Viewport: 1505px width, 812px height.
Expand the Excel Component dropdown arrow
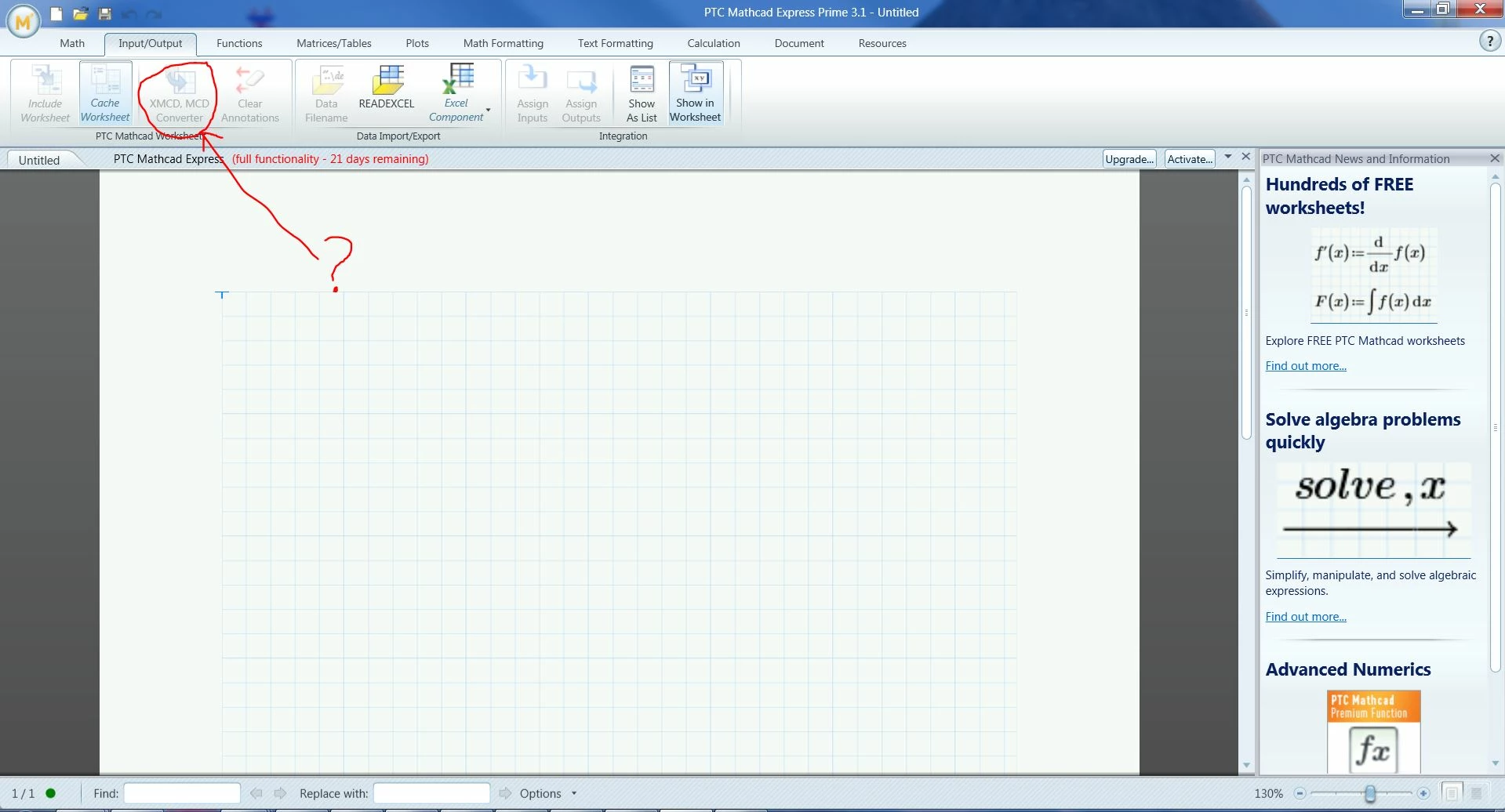[489, 110]
